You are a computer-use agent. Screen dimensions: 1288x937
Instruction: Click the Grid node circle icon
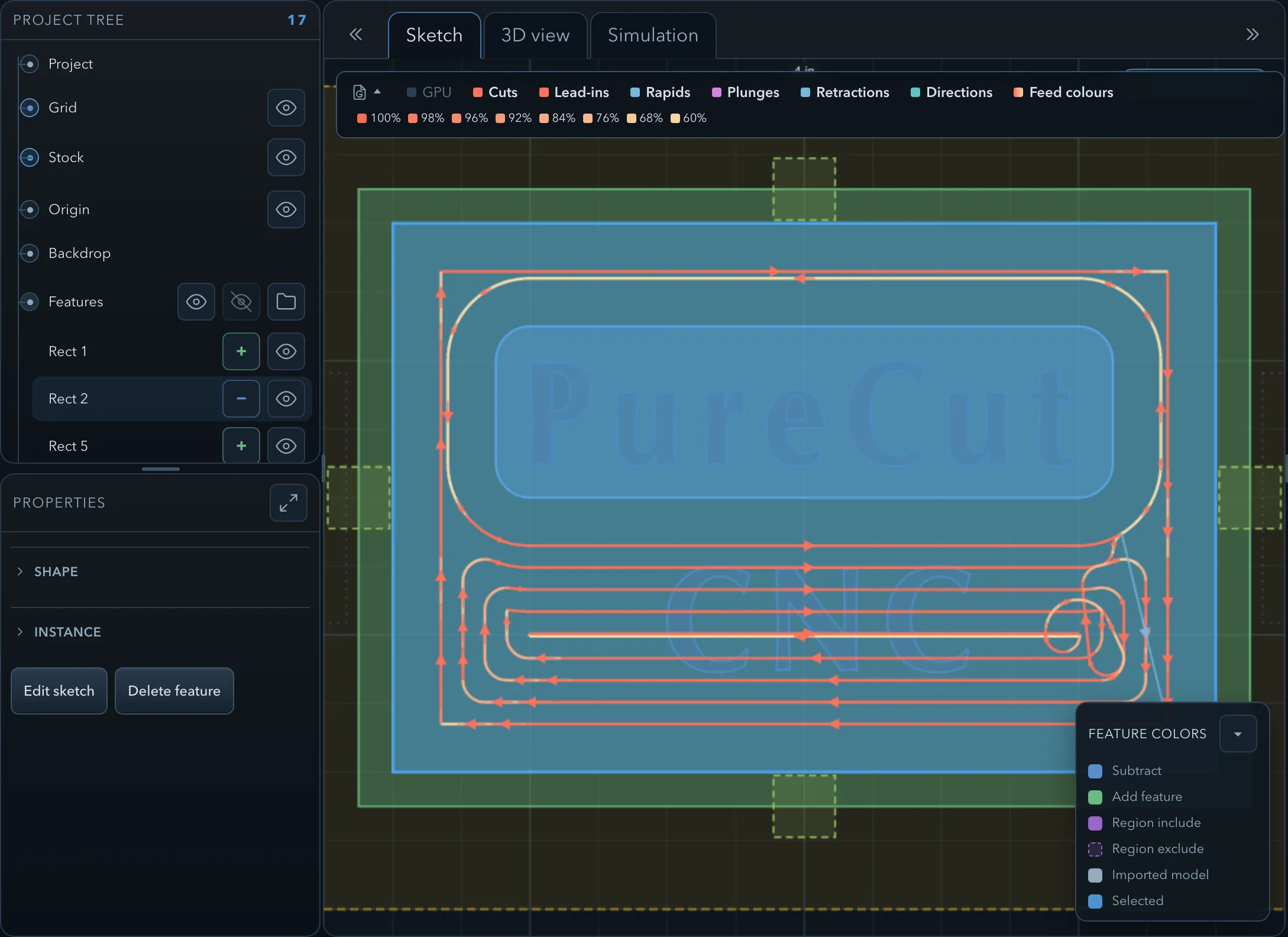click(x=30, y=108)
